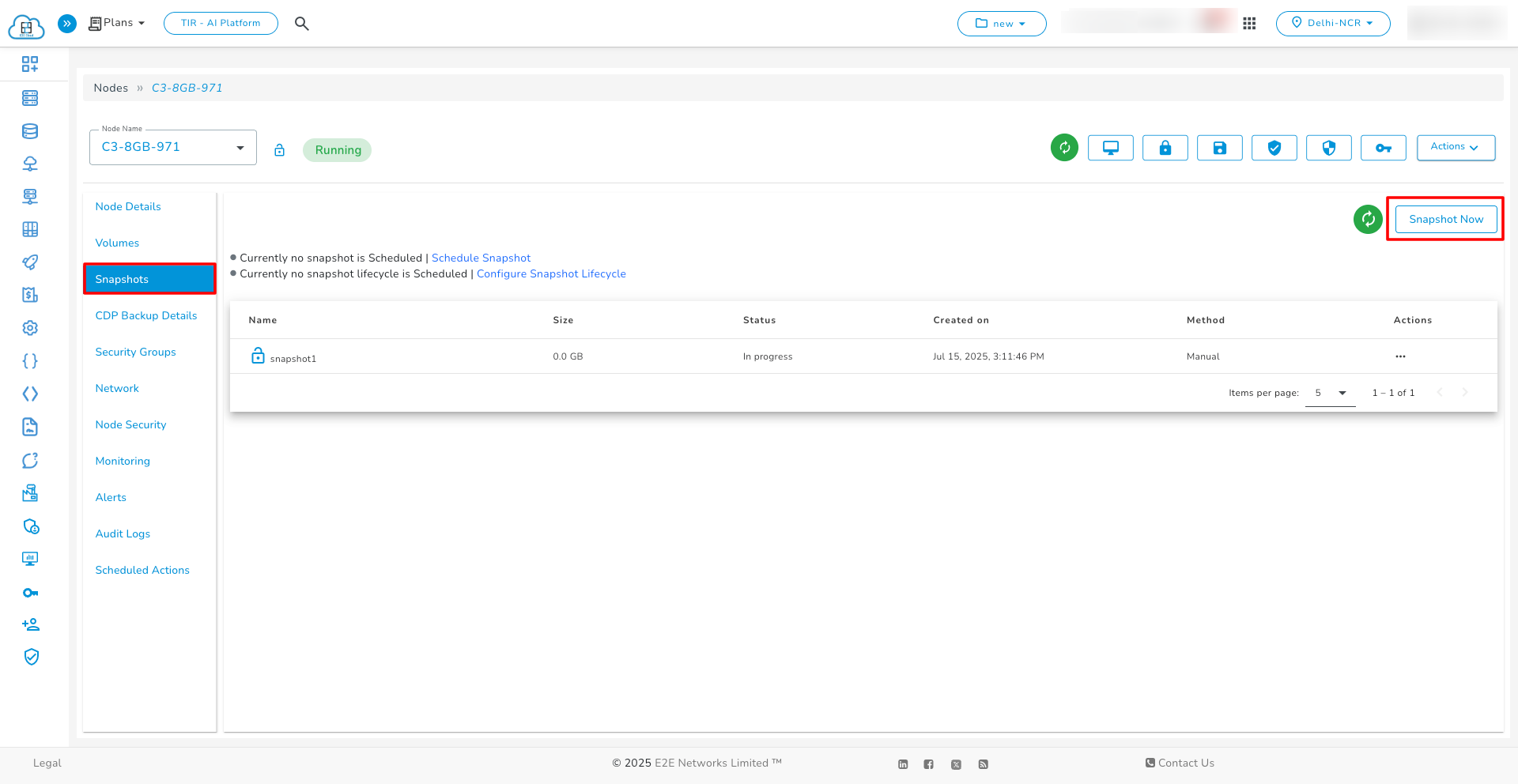Click Configure Snapshot Lifecycle link
Image resolution: width=1518 pixels, height=784 pixels.
(x=551, y=273)
